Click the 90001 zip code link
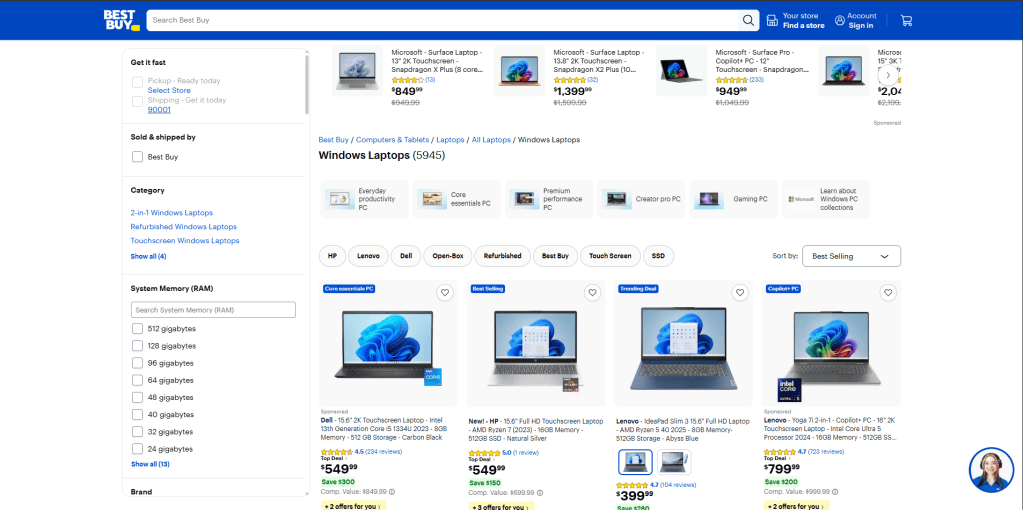The height and width of the screenshot is (510, 1023). click(x=159, y=110)
